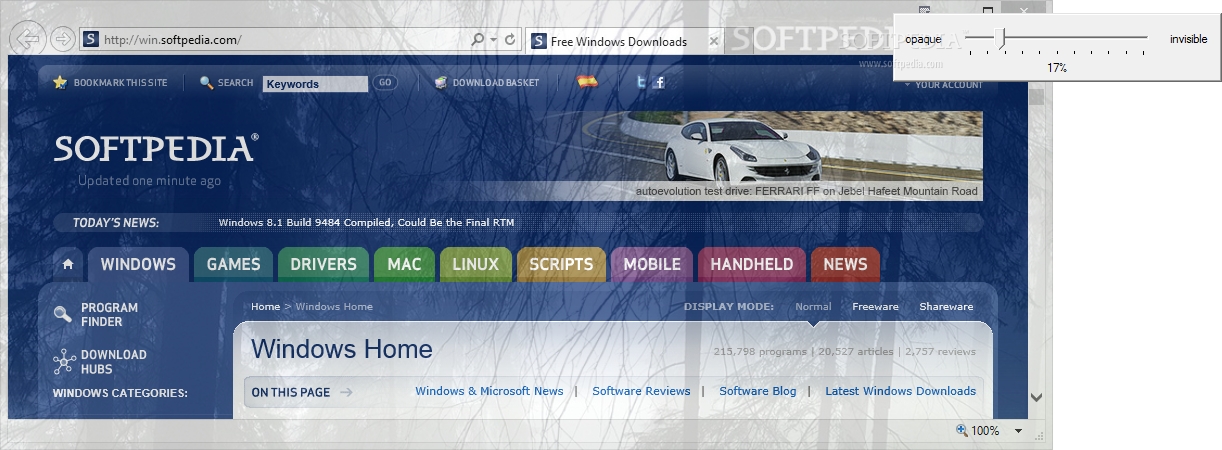Open the SCRIPTS section tab

561,264
